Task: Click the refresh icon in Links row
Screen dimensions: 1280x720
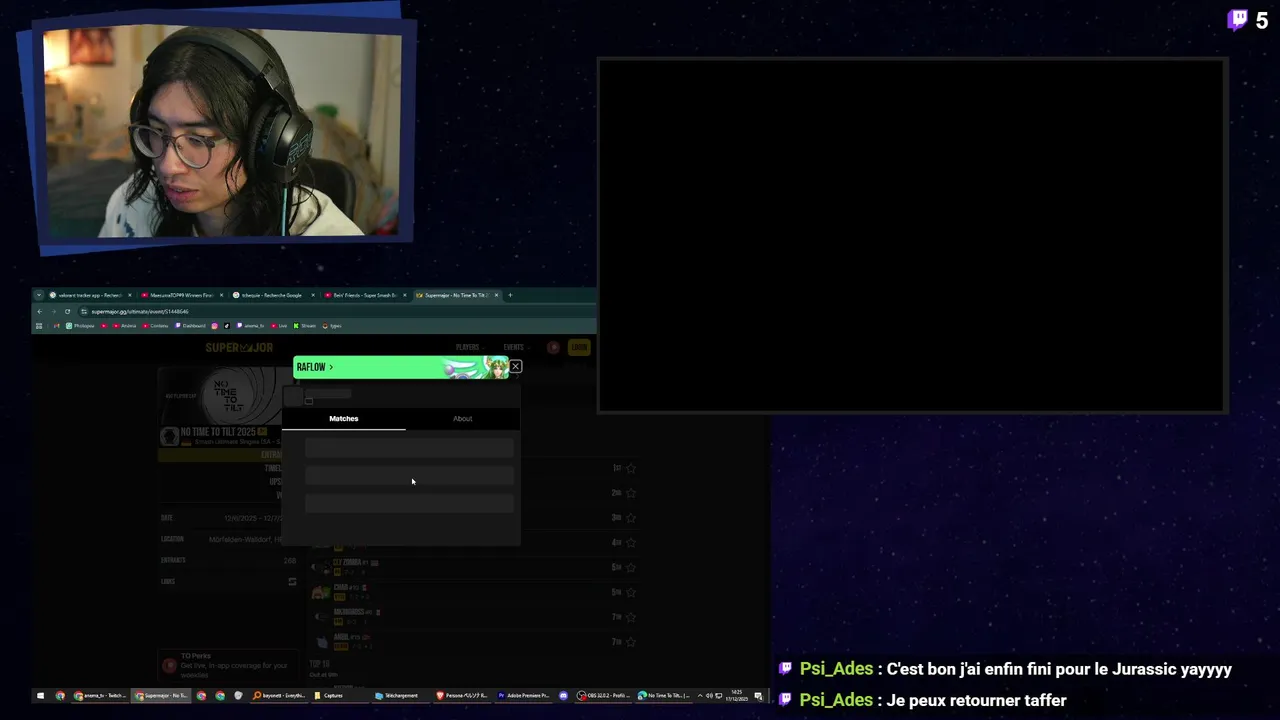Action: [292, 581]
